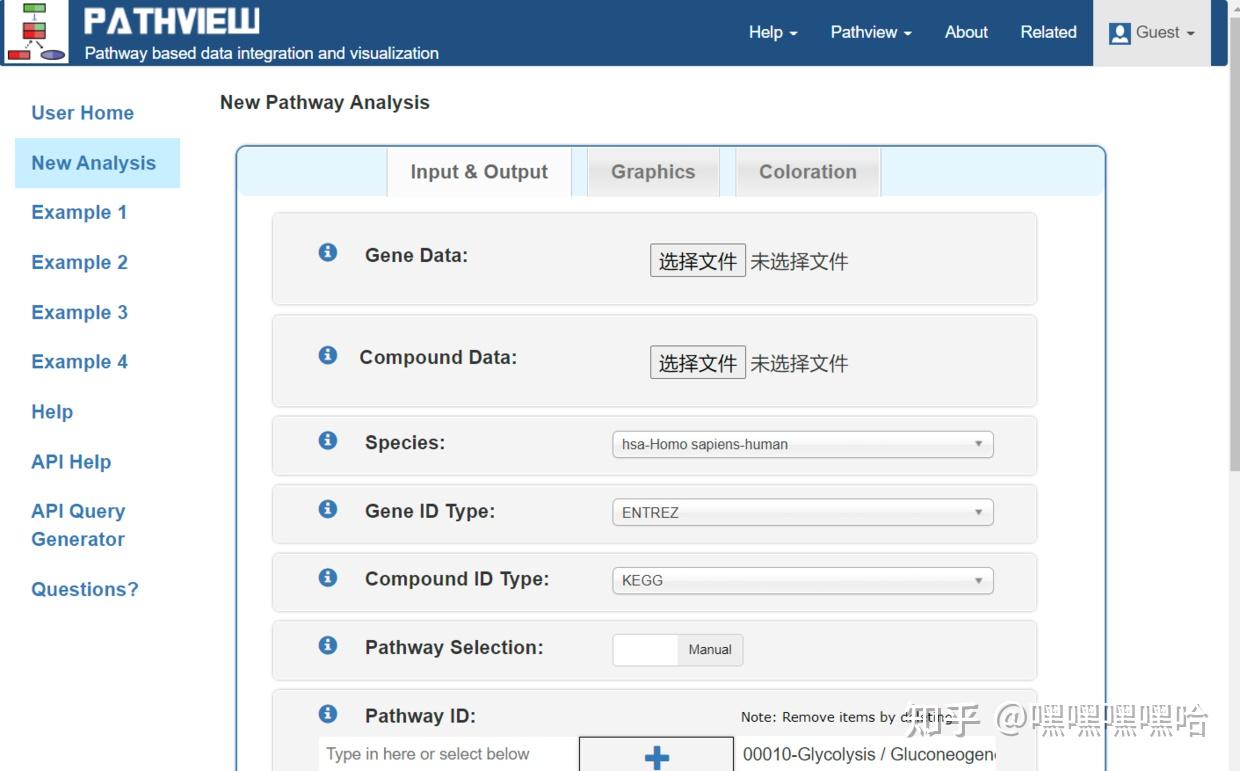Click the Compound Data info icon
1240x771 pixels.
(x=327, y=354)
